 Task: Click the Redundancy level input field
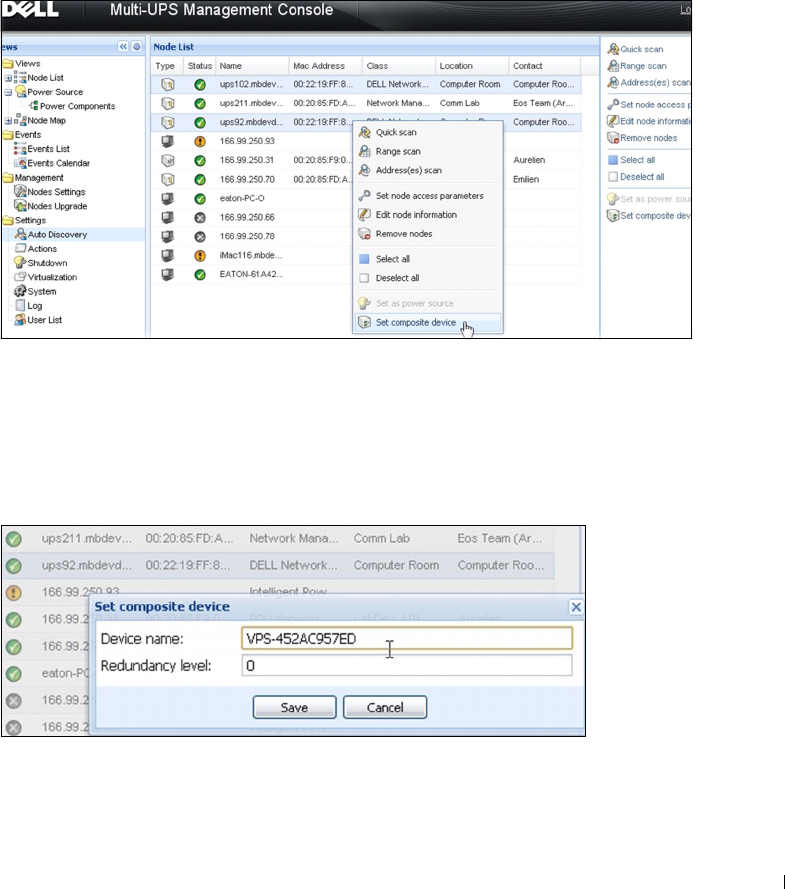tap(406, 665)
